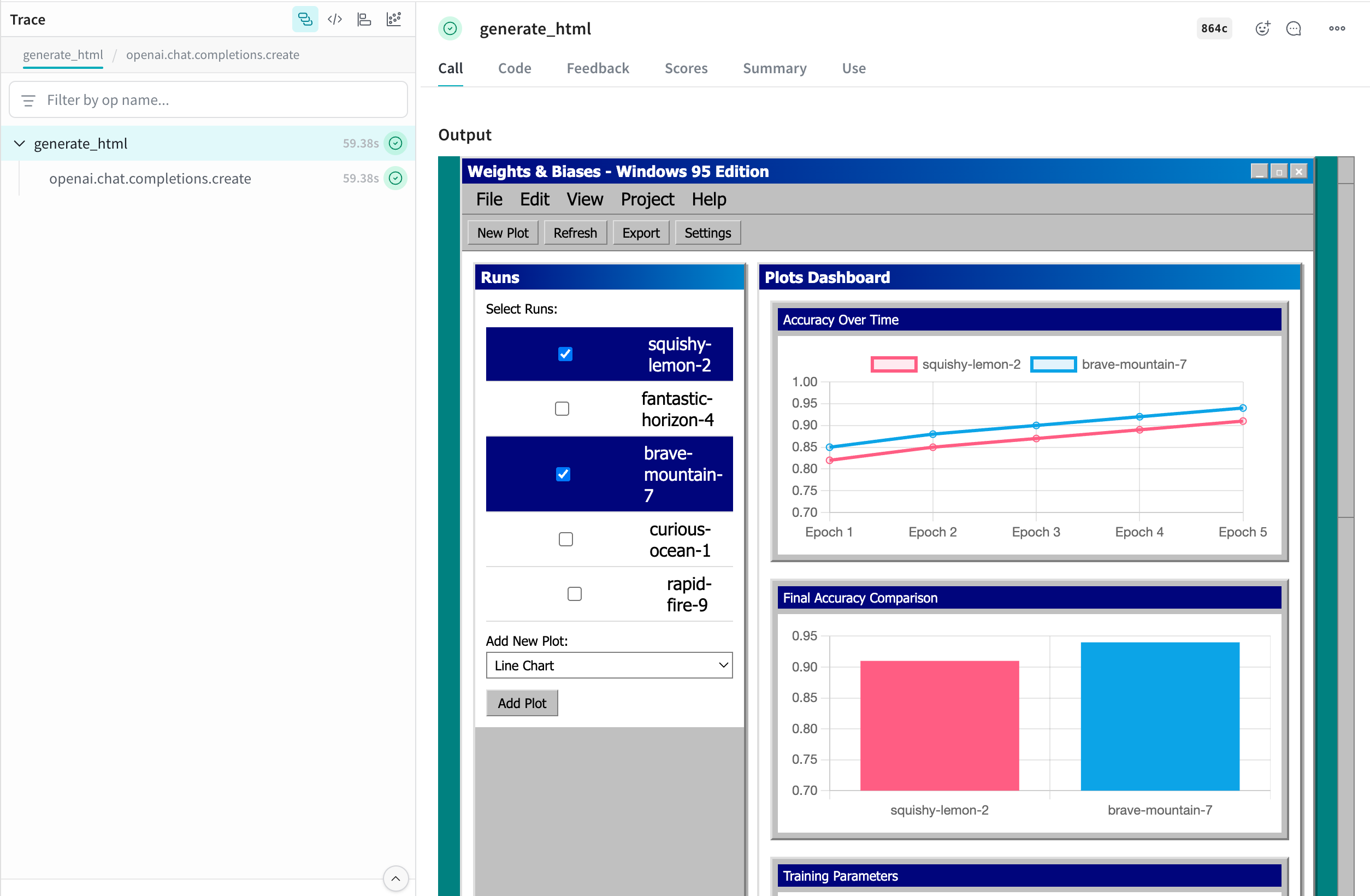
Task: Open the Help menu
Action: (x=708, y=199)
